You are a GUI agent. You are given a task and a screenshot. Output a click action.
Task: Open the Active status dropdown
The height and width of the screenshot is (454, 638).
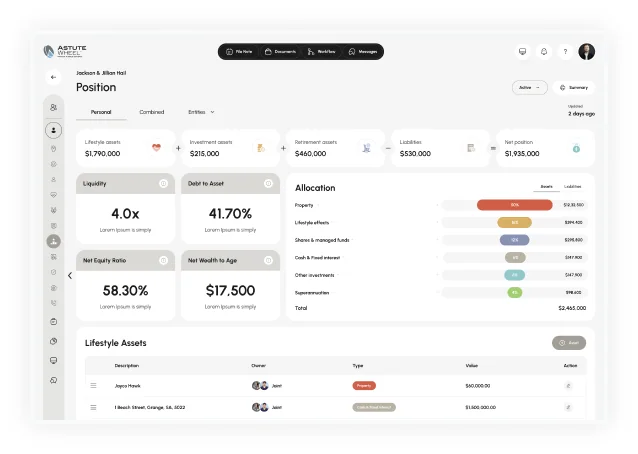point(529,87)
